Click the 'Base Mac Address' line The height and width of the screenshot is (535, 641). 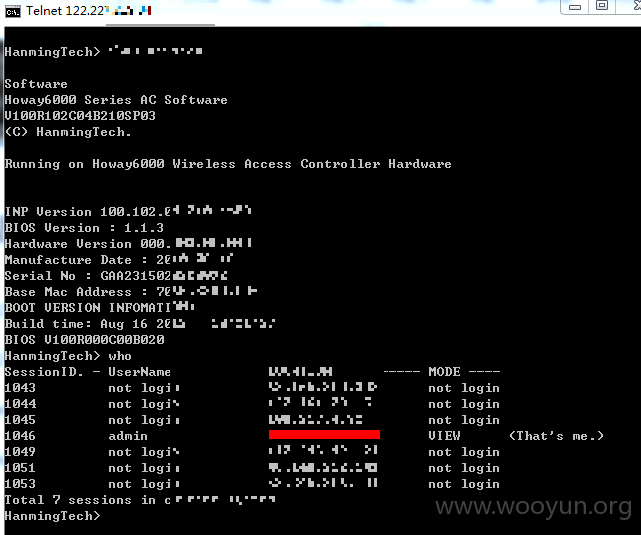pos(131,292)
